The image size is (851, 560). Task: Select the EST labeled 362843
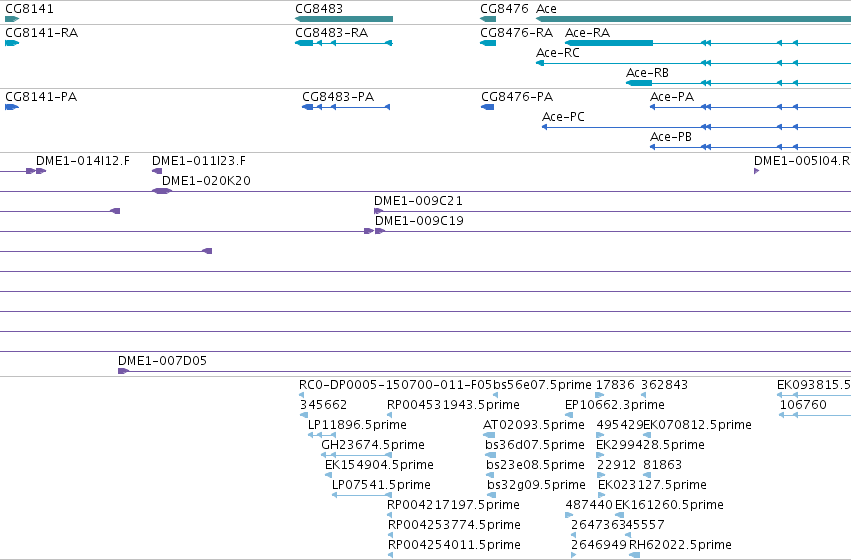point(664,385)
